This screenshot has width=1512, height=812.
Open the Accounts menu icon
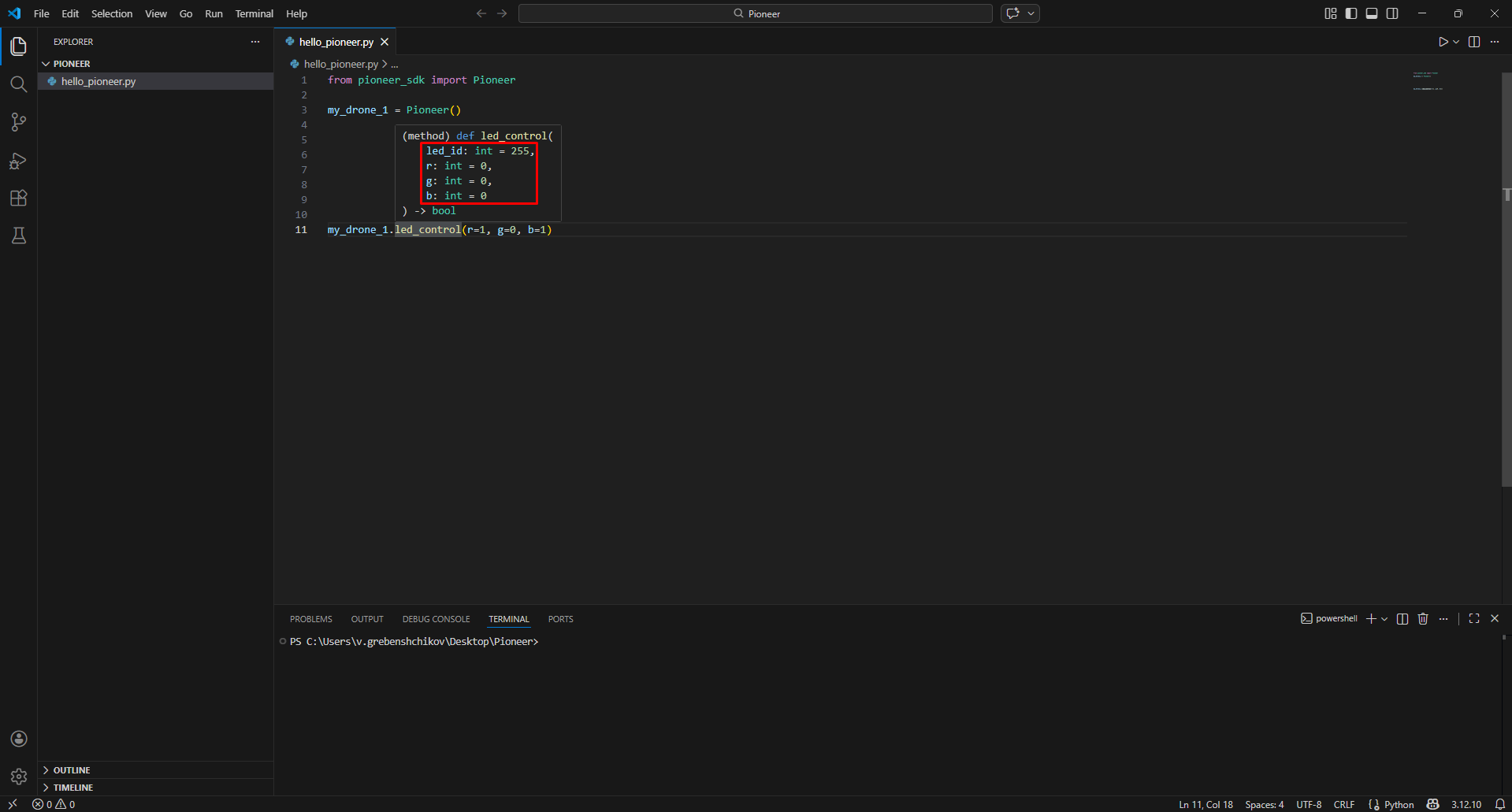tap(19, 739)
